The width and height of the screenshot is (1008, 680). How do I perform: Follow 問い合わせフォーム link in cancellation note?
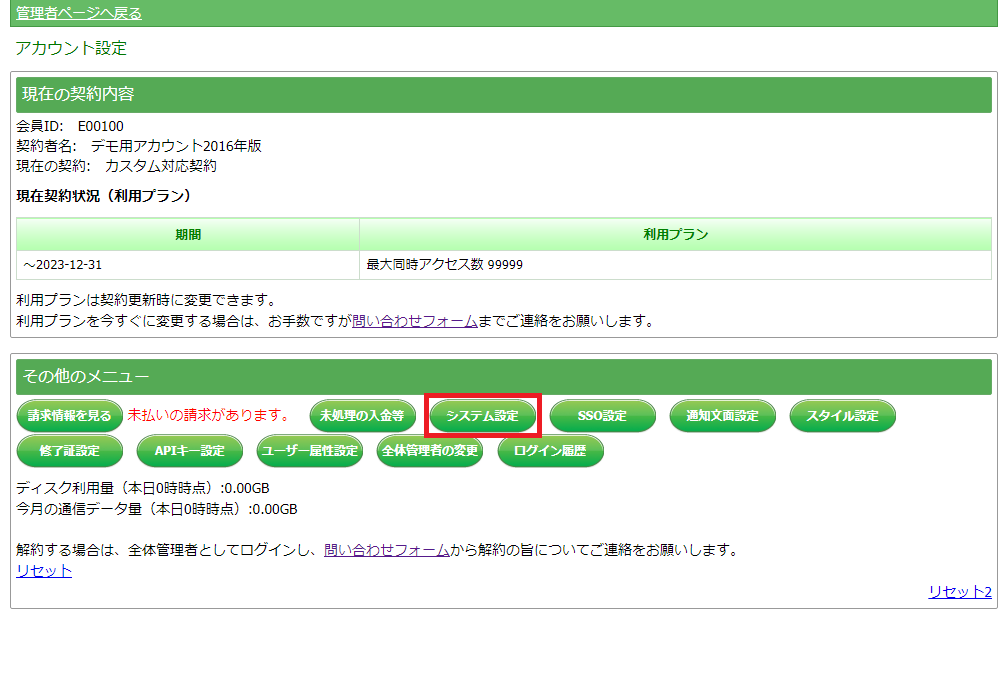(386, 550)
